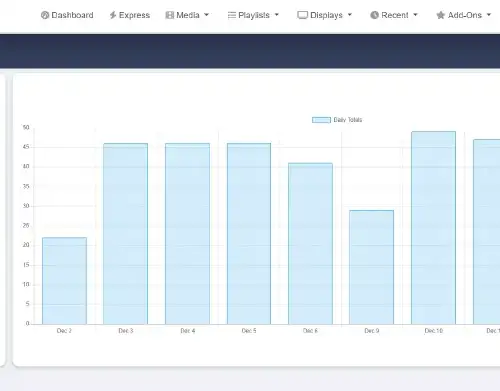Screen dimensions: 500x391
Task: Select the Dec 6 bar
Action: point(310,243)
